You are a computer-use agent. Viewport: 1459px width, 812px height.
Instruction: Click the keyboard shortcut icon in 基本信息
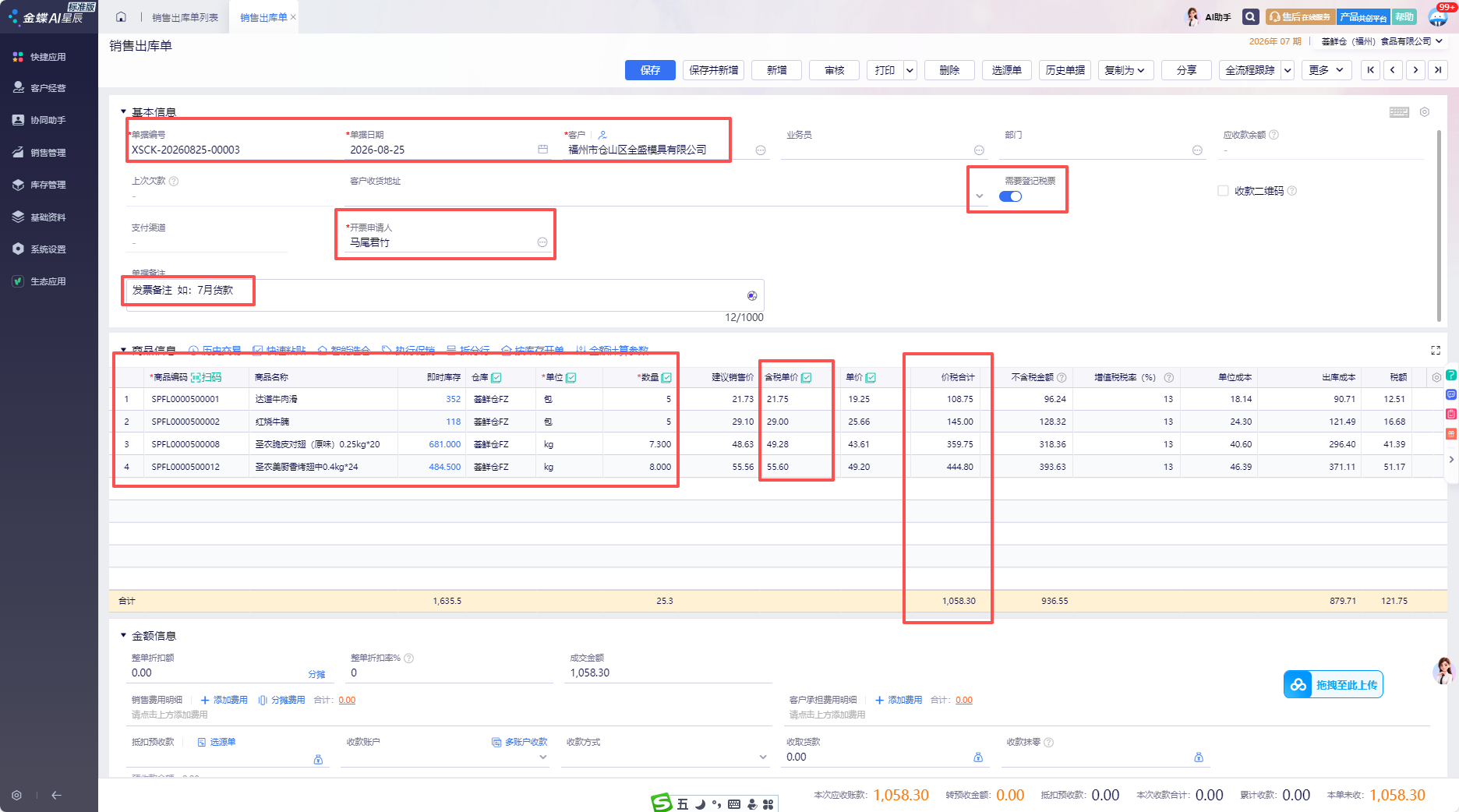pyautogui.click(x=1399, y=112)
